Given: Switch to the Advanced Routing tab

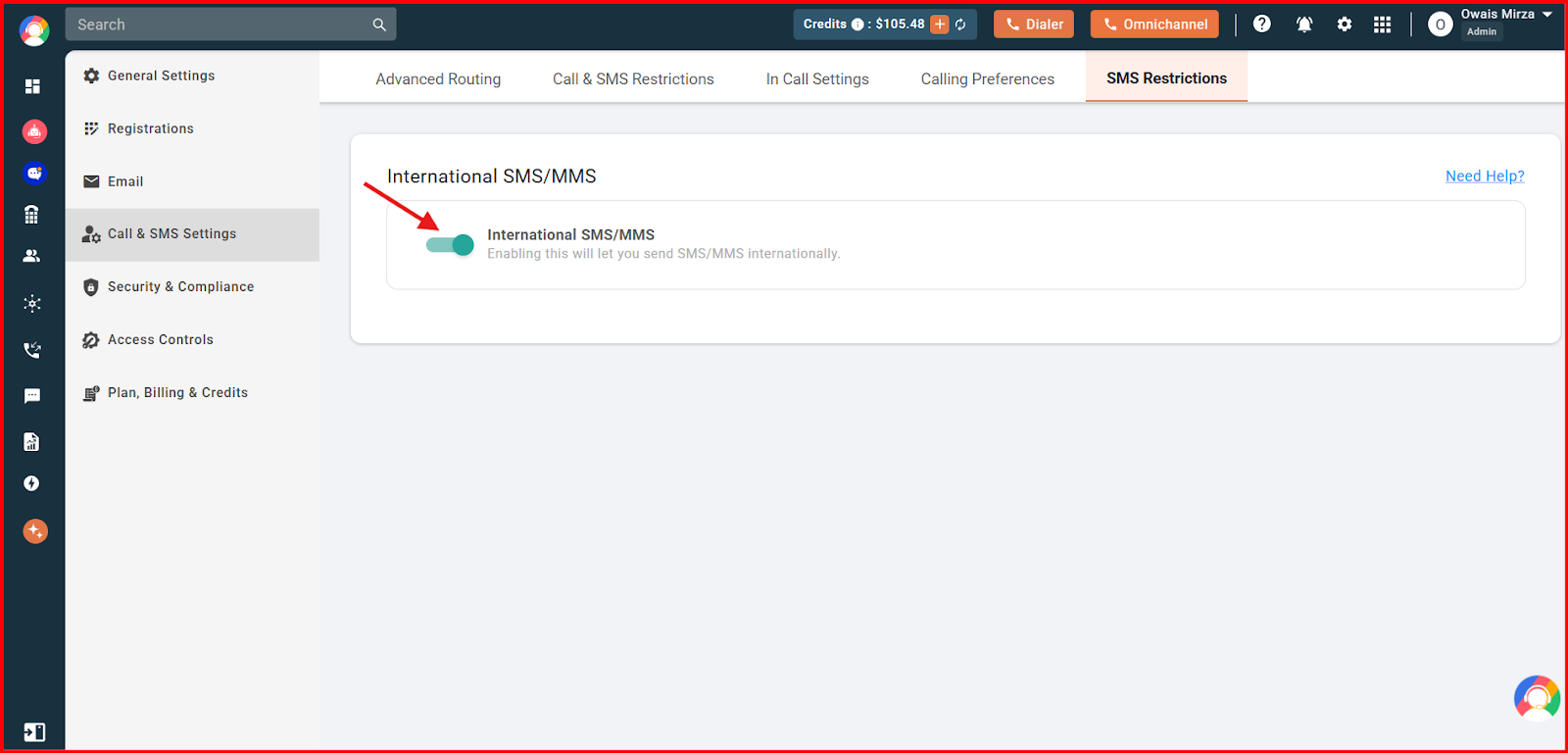Looking at the screenshot, I should [438, 78].
